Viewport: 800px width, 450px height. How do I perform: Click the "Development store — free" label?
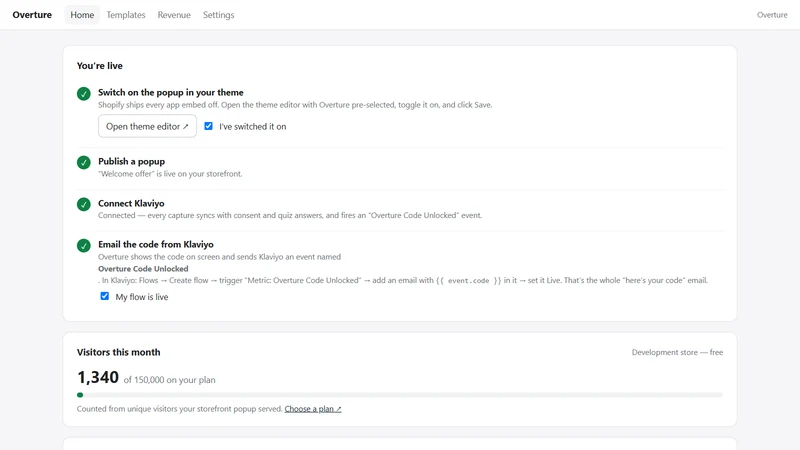click(x=677, y=352)
